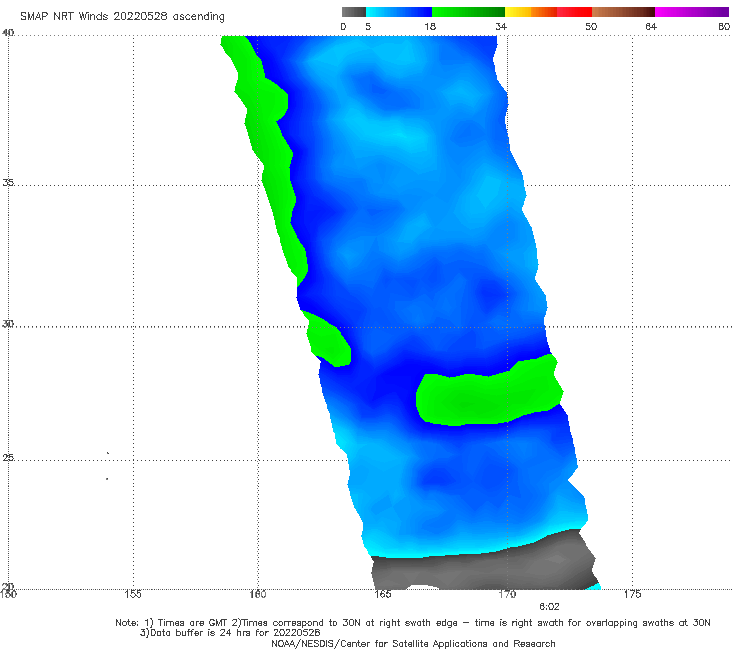Screen dimensions: 740x650
Task: Click the color bar label '34'
Action: (x=501, y=26)
